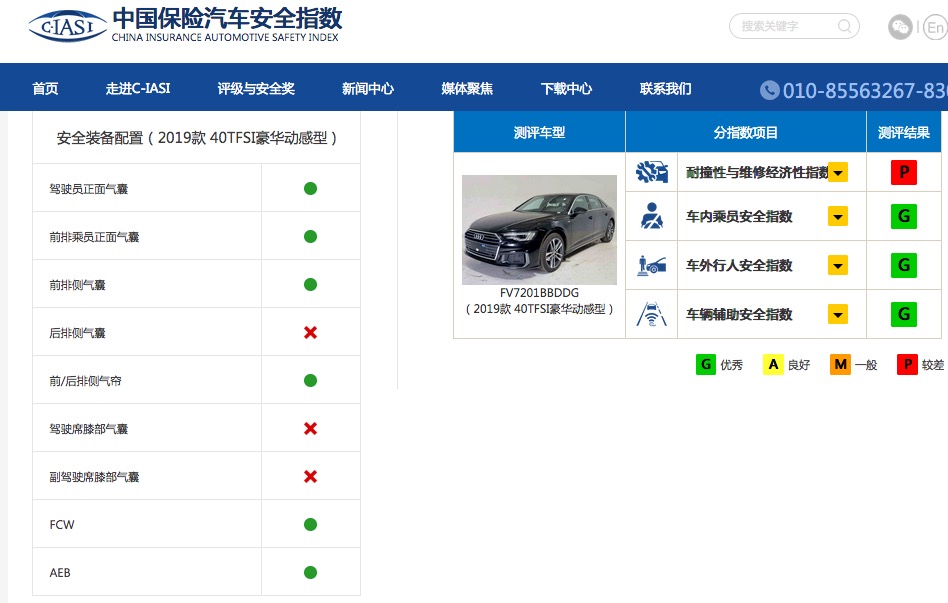
Task: Open the 走进C-IASI menu item
Action: [x=138, y=89]
